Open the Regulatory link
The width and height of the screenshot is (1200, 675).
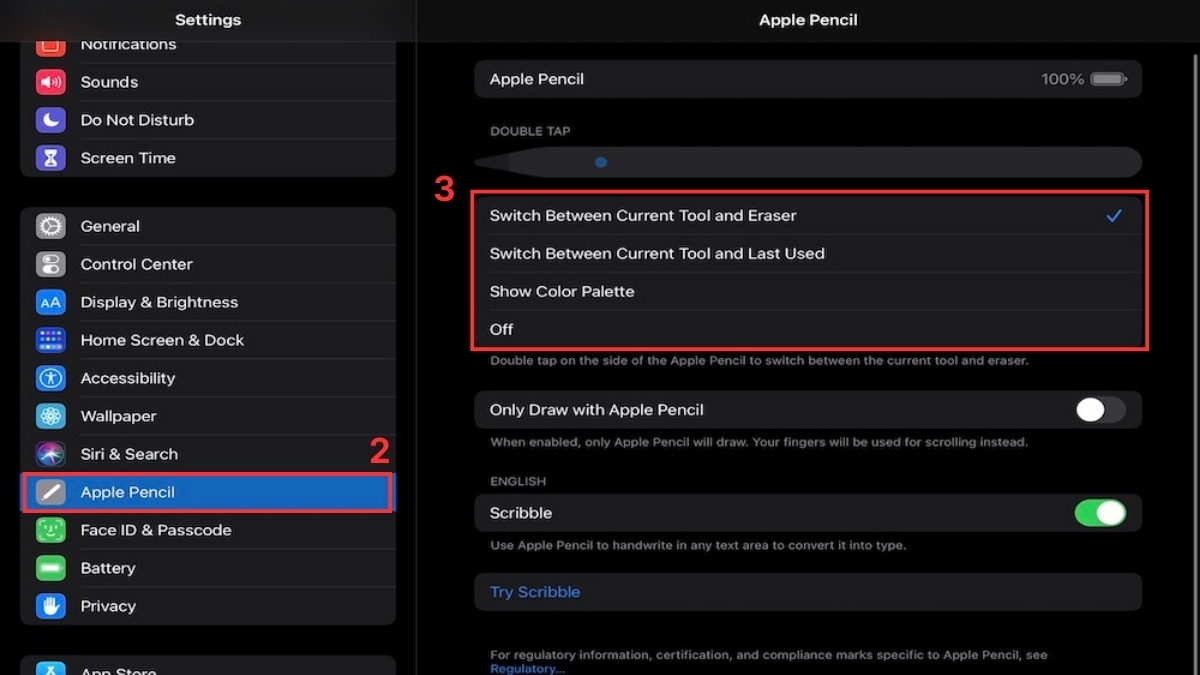527,669
